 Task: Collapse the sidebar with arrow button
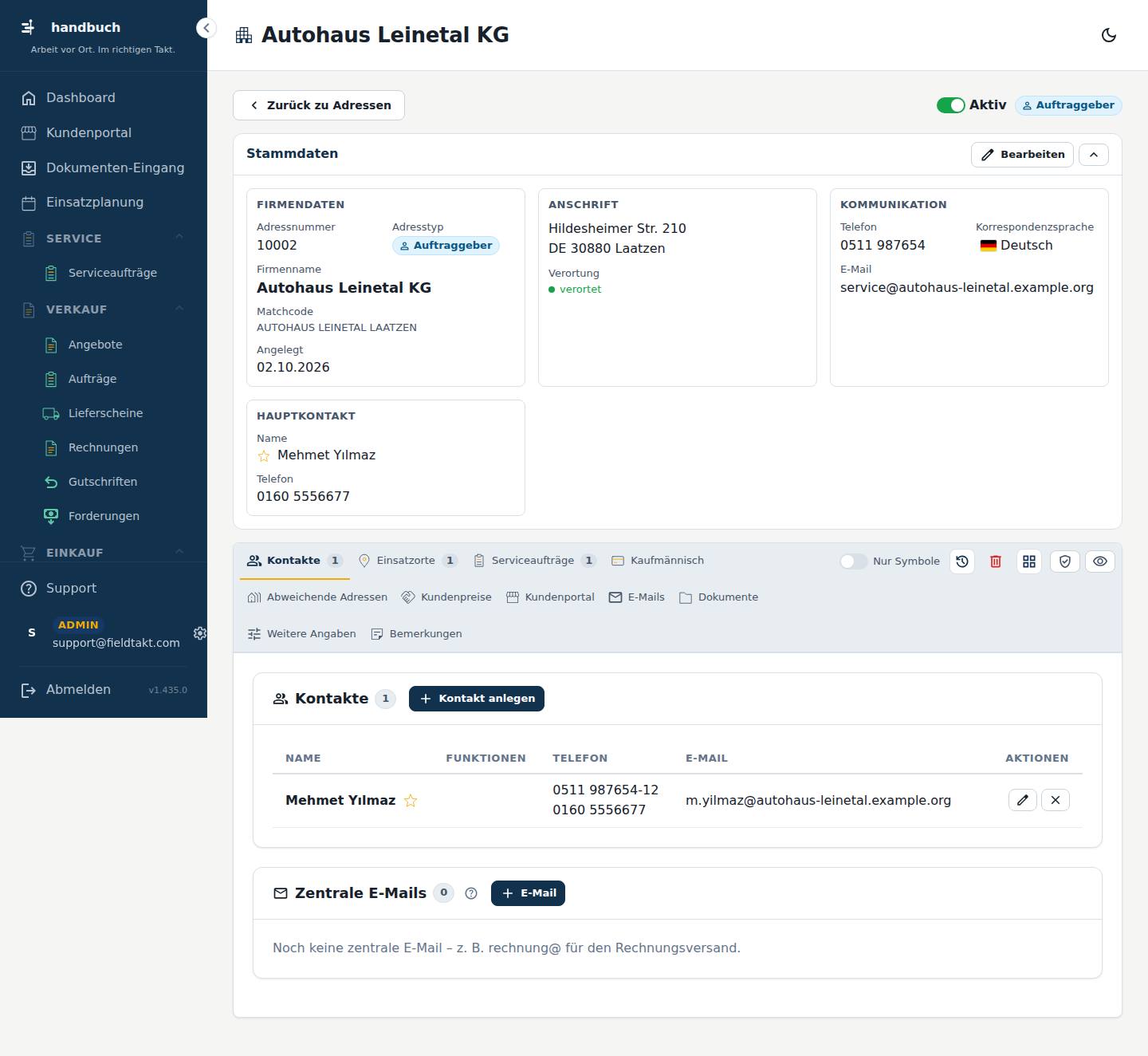click(x=206, y=28)
